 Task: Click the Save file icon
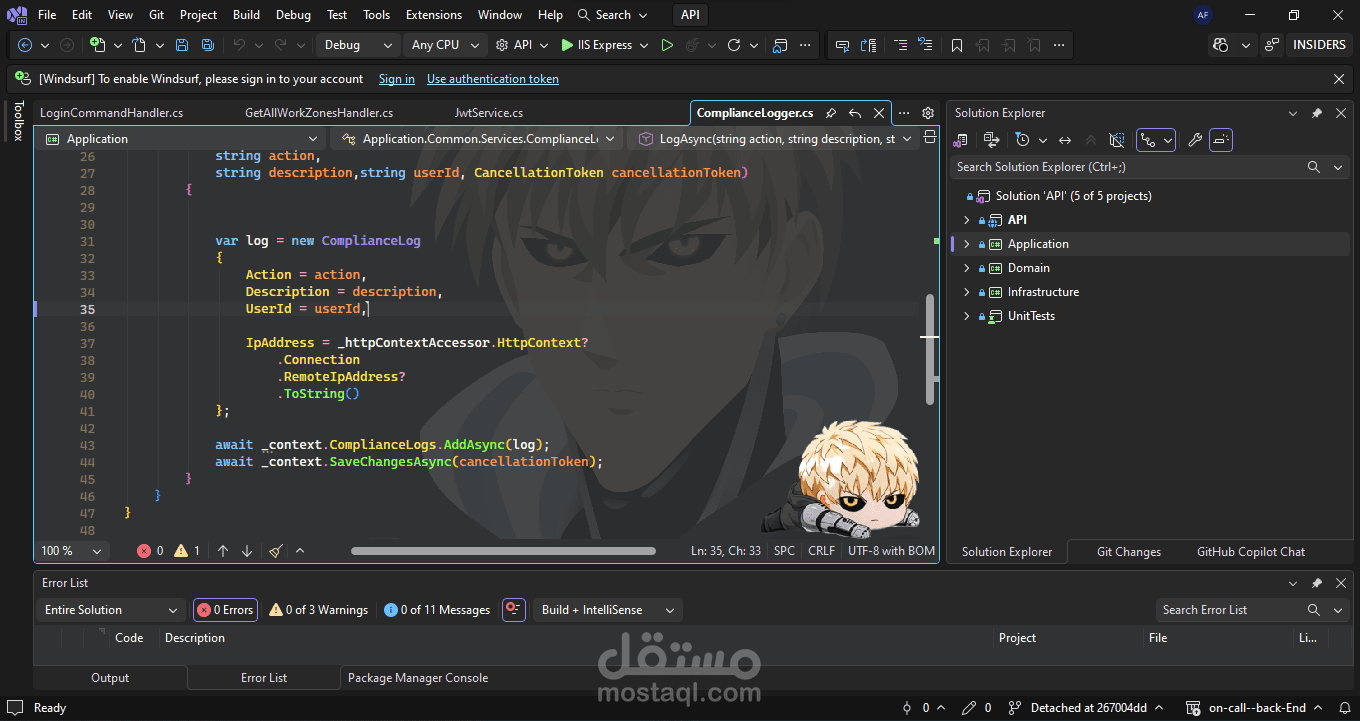pos(182,45)
